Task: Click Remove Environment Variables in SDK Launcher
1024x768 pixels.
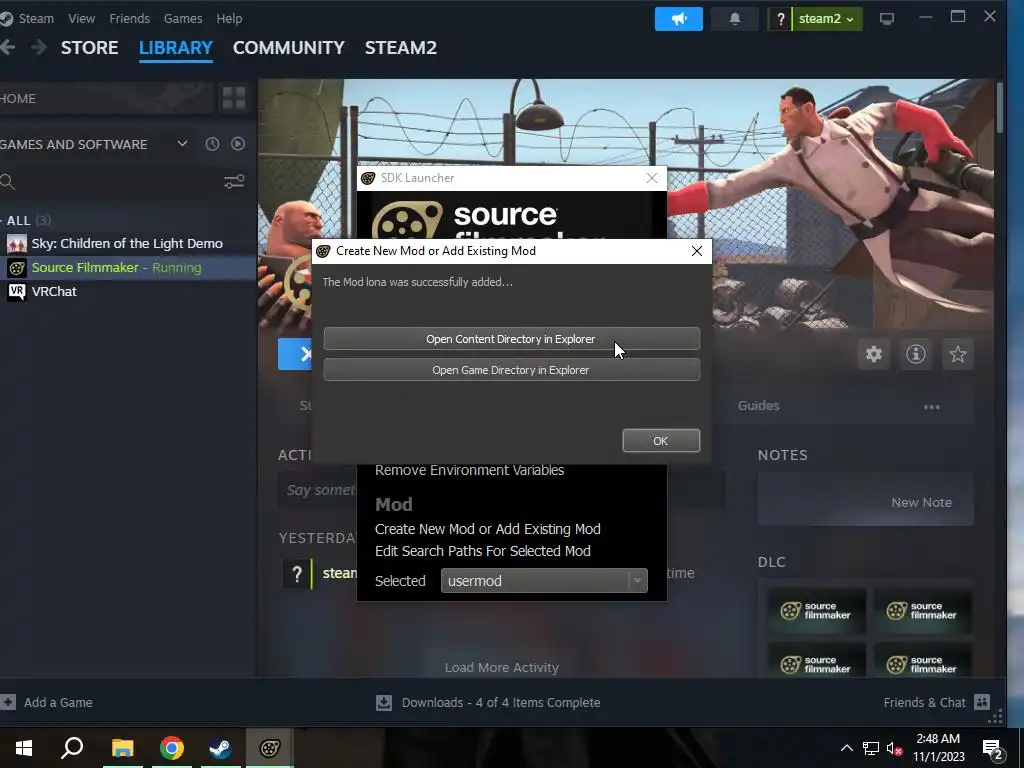Action: tap(470, 470)
